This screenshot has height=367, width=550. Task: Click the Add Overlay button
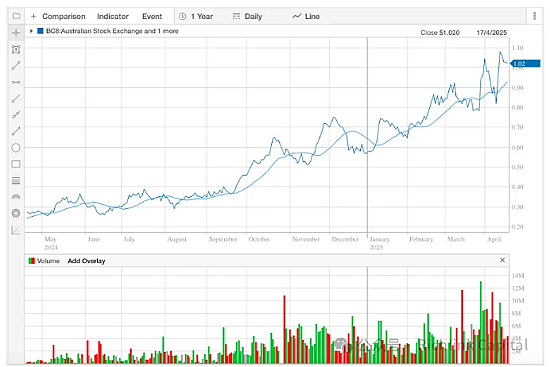pos(86,261)
